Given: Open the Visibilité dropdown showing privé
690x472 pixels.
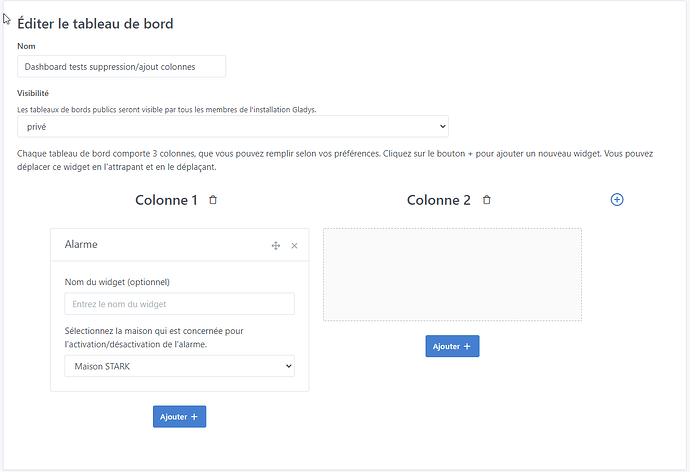Looking at the screenshot, I should 233,127.
